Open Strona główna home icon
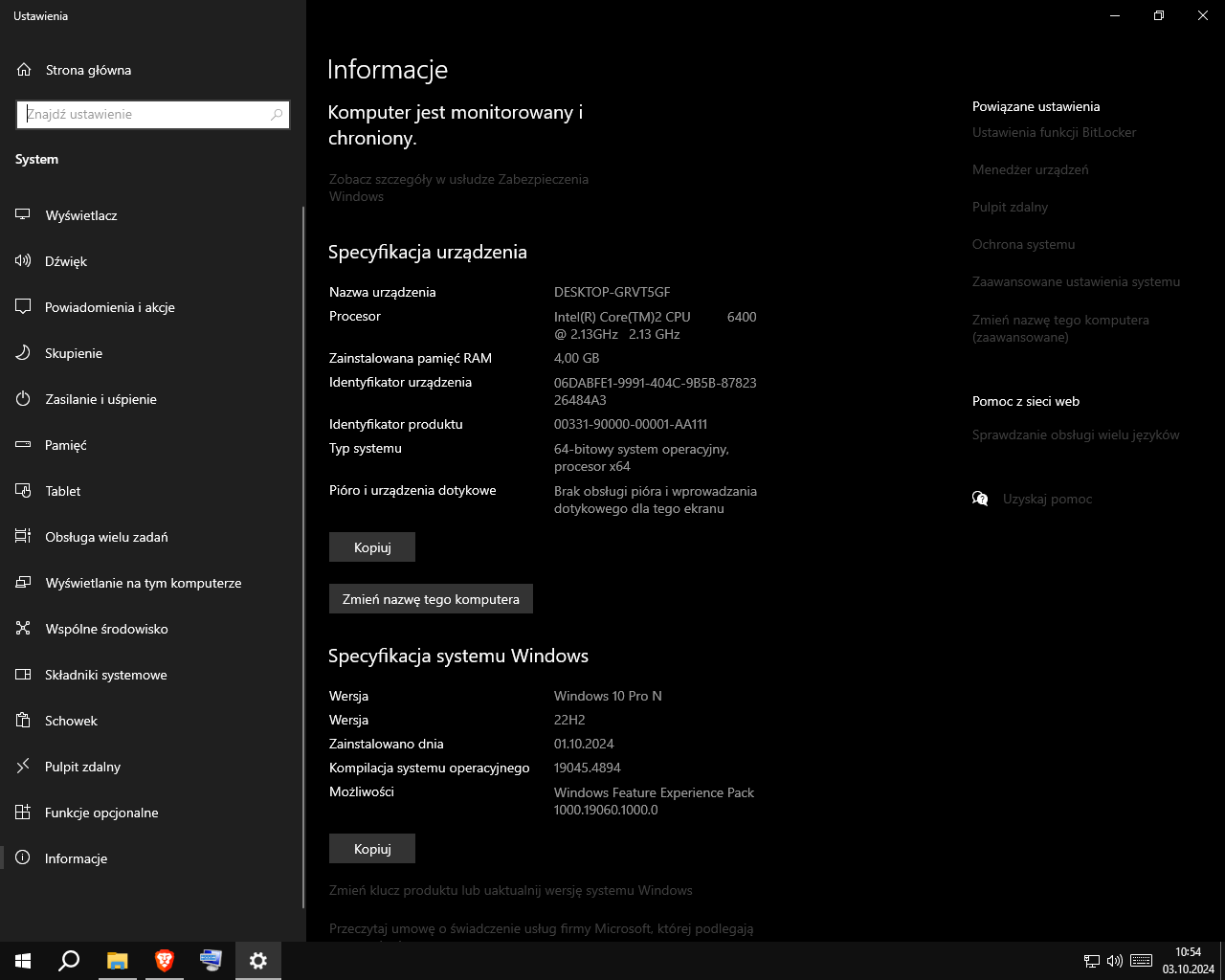This screenshot has width=1225, height=980. 24,70
